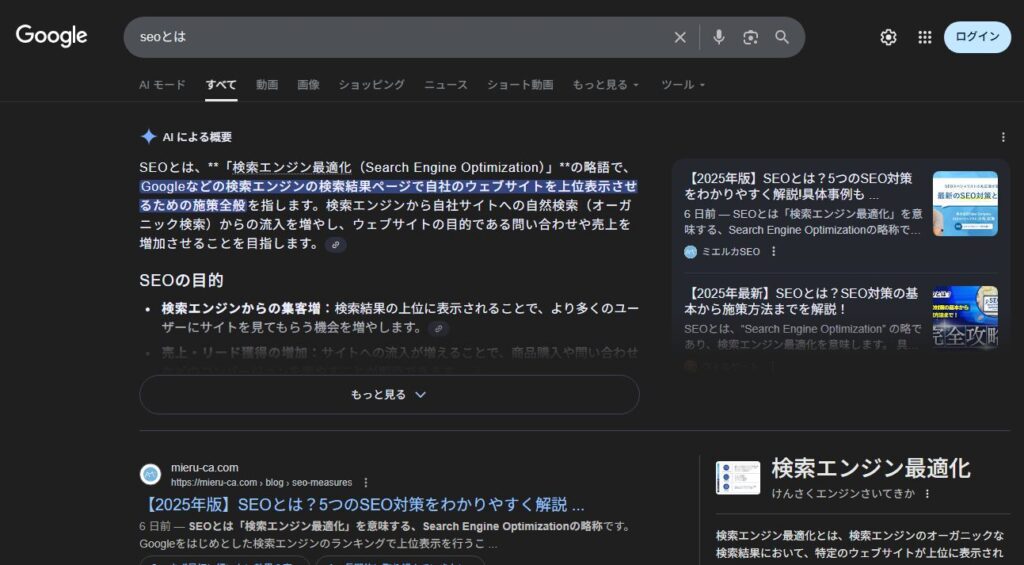Image resolution: width=1024 pixels, height=565 pixels.
Task: Open the Google apps grid icon
Action: [925, 37]
